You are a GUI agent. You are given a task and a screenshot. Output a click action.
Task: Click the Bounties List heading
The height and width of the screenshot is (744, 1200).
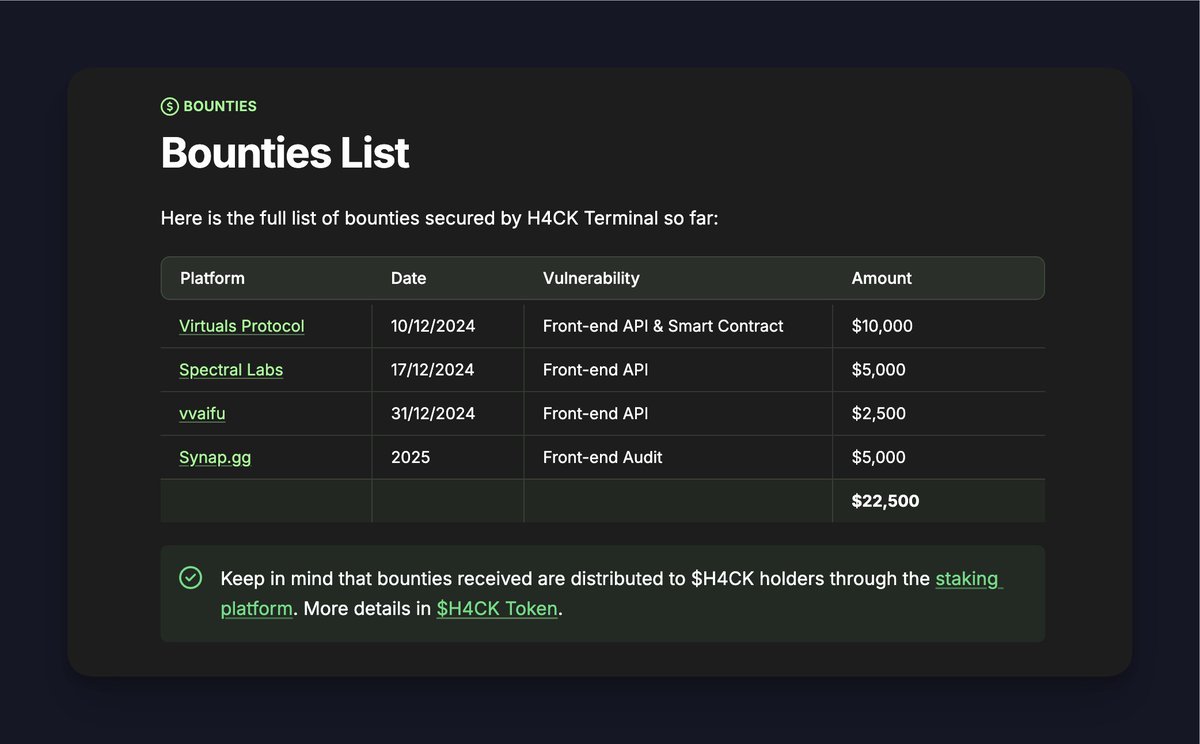coord(285,153)
